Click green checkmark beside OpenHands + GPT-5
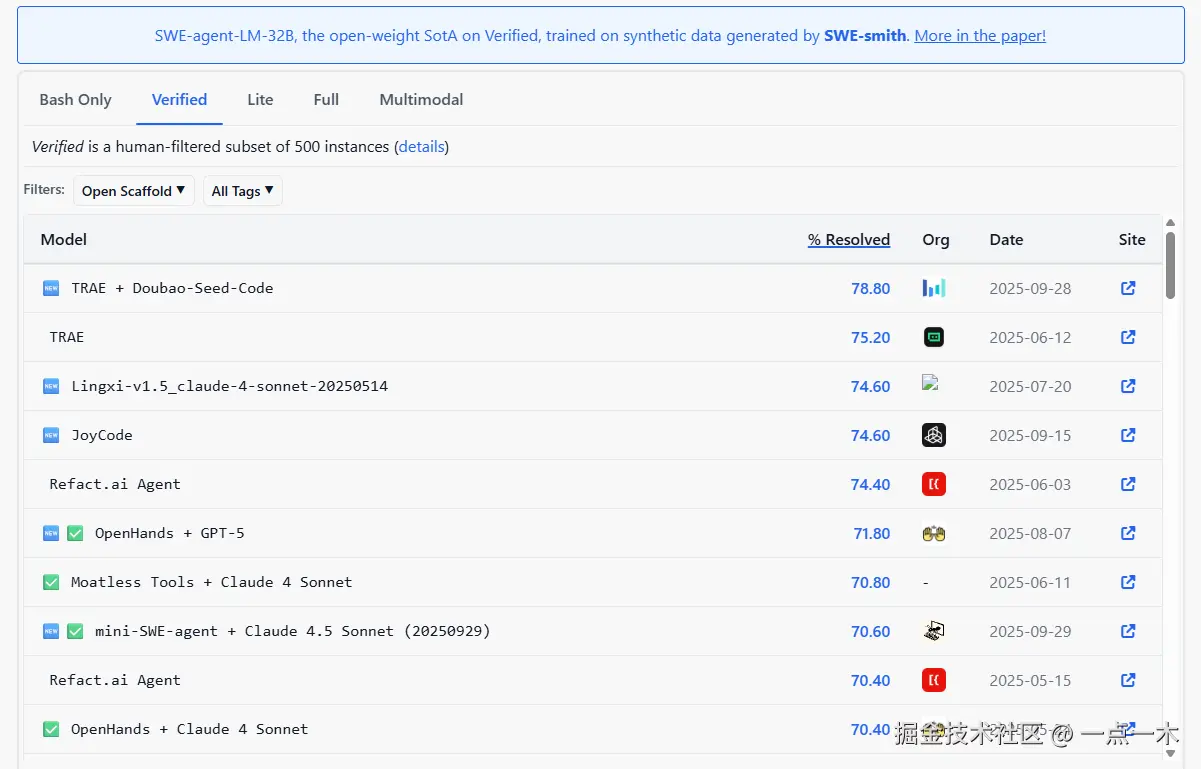This screenshot has width=1201, height=769. click(75, 533)
